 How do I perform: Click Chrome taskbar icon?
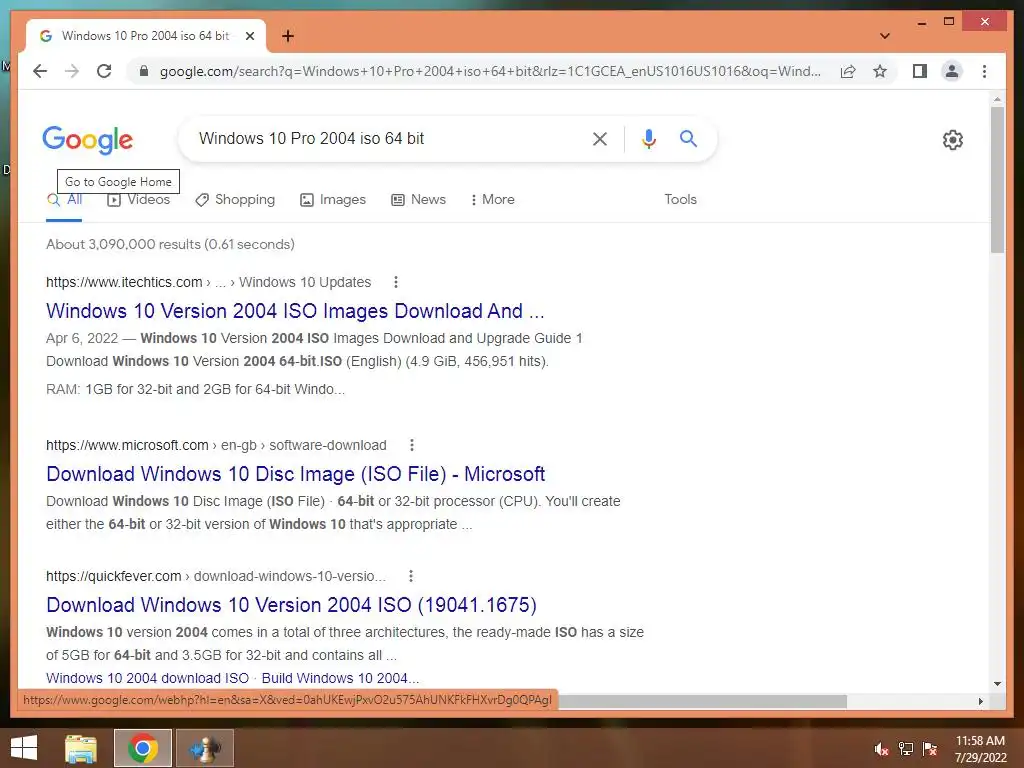tap(142, 748)
